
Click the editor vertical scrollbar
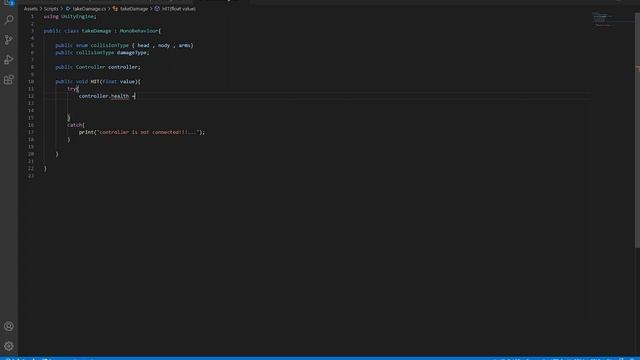(x=637, y=131)
